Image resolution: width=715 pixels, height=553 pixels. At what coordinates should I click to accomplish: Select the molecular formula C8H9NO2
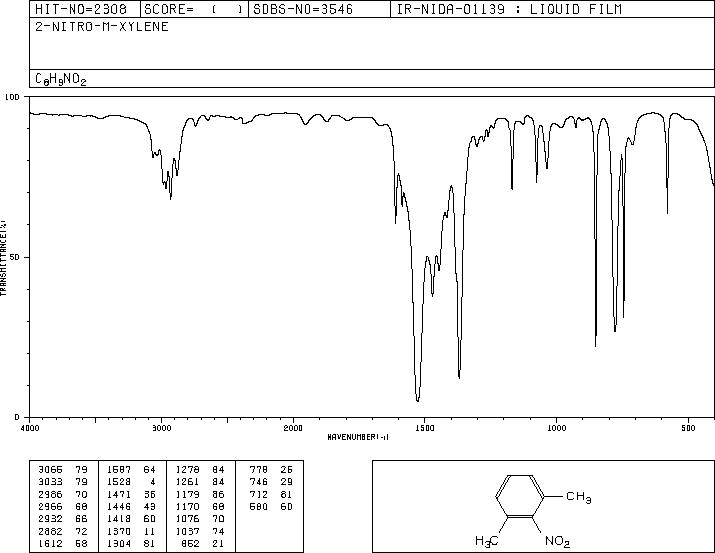click(61, 79)
